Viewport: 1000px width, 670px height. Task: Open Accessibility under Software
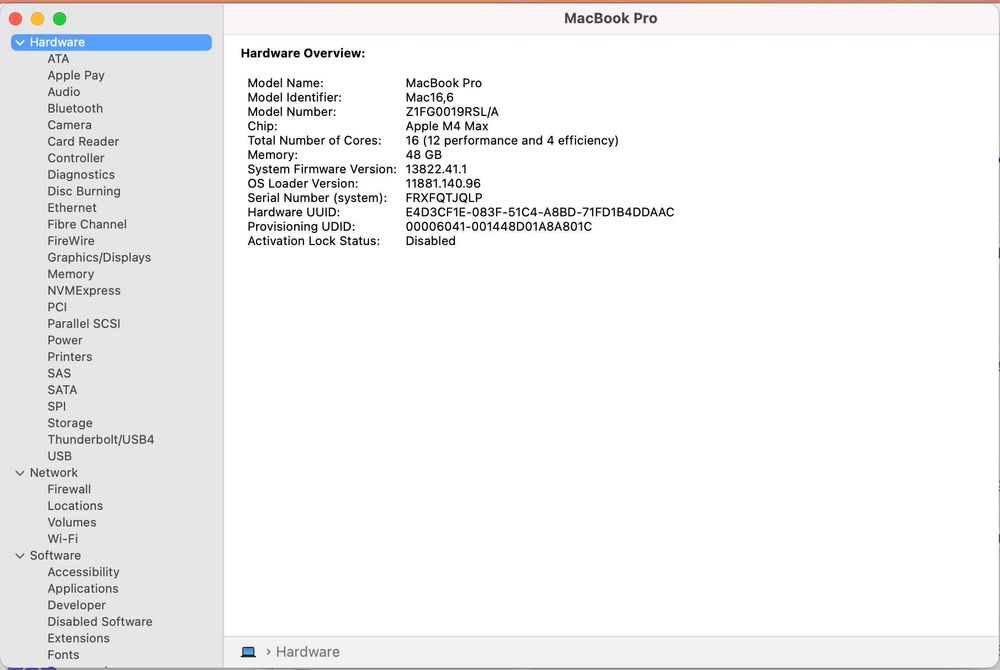(x=84, y=572)
